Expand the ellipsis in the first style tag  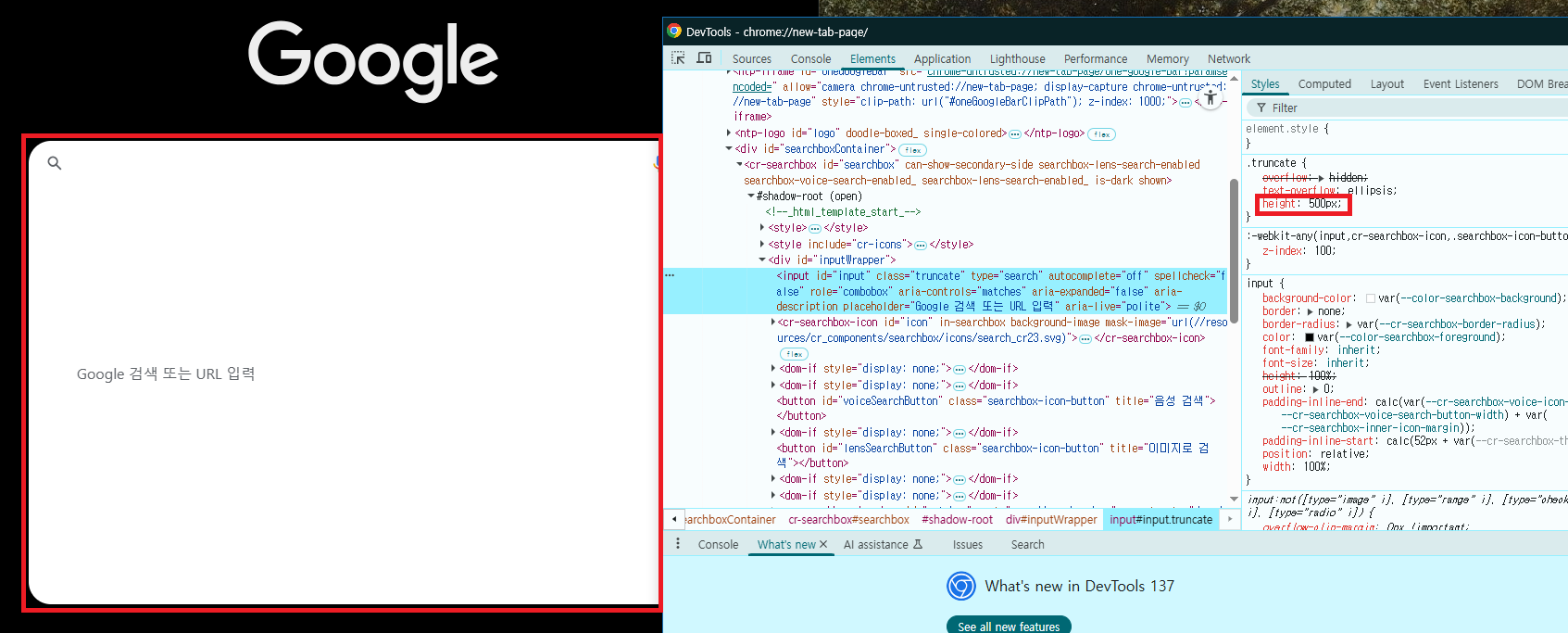point(815,228)
